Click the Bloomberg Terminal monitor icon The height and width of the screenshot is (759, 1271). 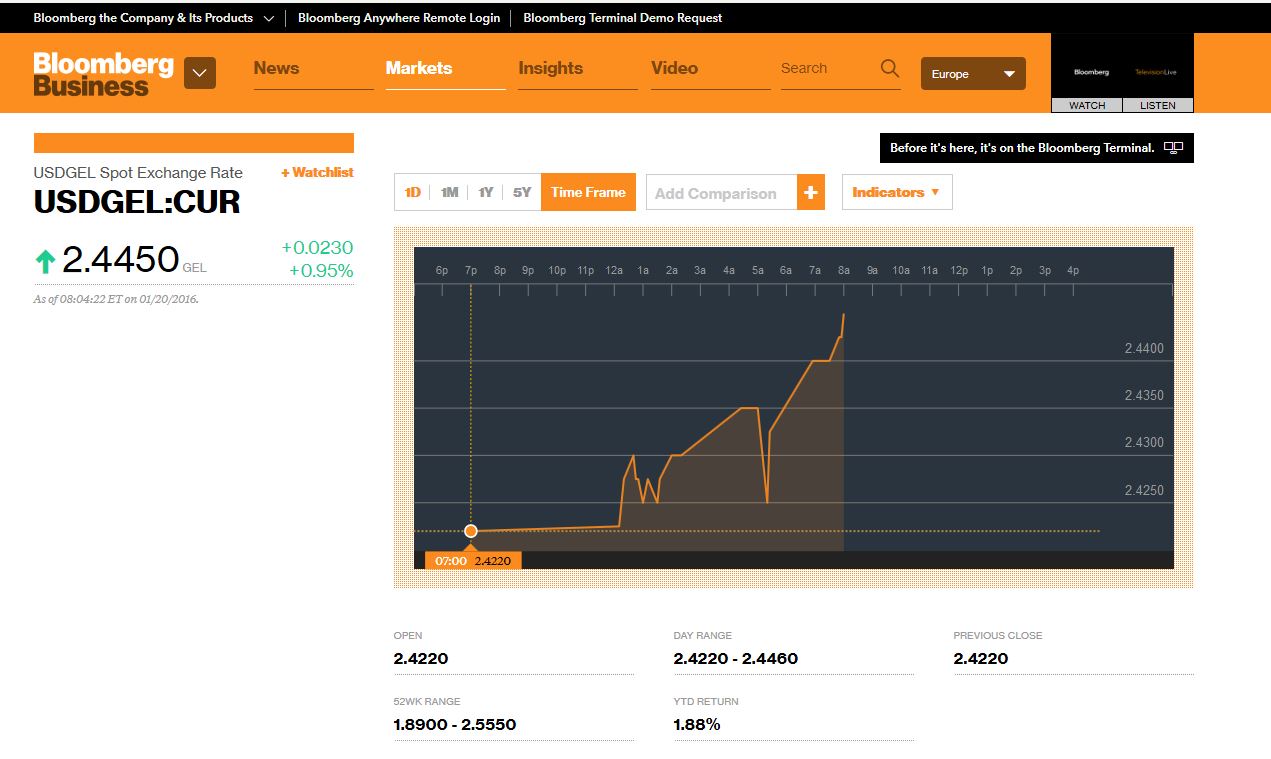tap(1173, 148)
